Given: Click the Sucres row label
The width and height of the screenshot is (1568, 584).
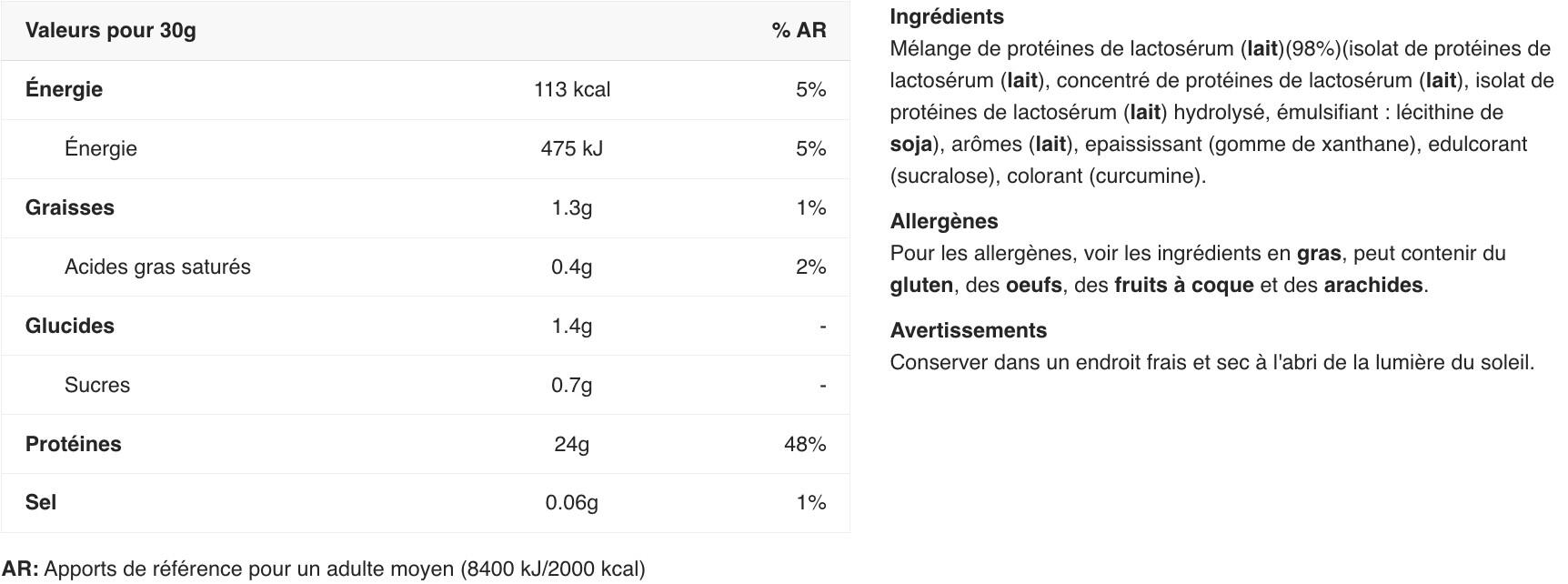Looking at the screenshot, I should (x=97, y=385).
